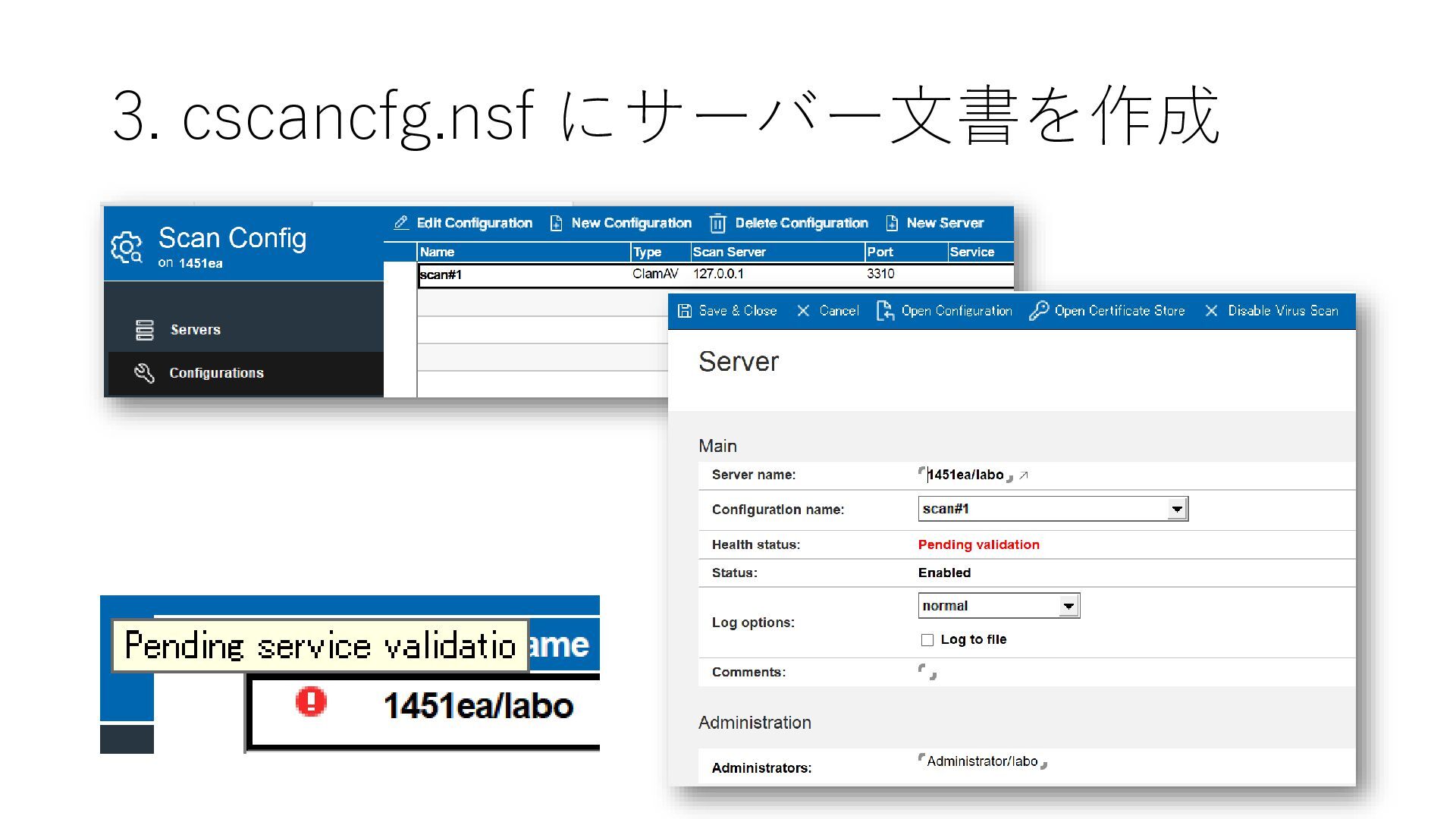The width and height of the screenshot is (1456, 819).
Task: Click the Comments input field
Action: [x=927, y=672]
